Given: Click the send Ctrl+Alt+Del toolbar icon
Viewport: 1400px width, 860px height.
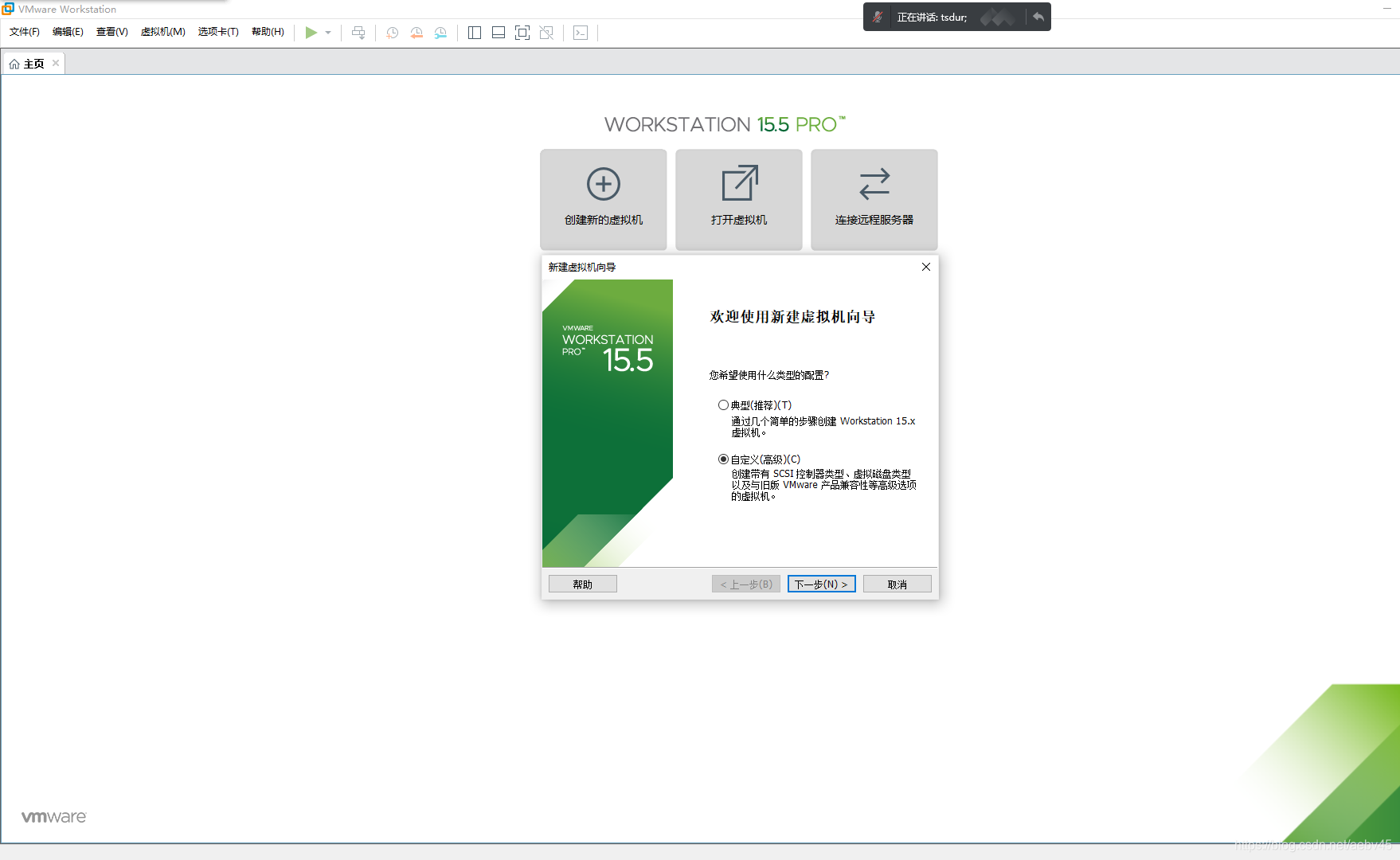Looking at the screenshot, I should 358,33.
